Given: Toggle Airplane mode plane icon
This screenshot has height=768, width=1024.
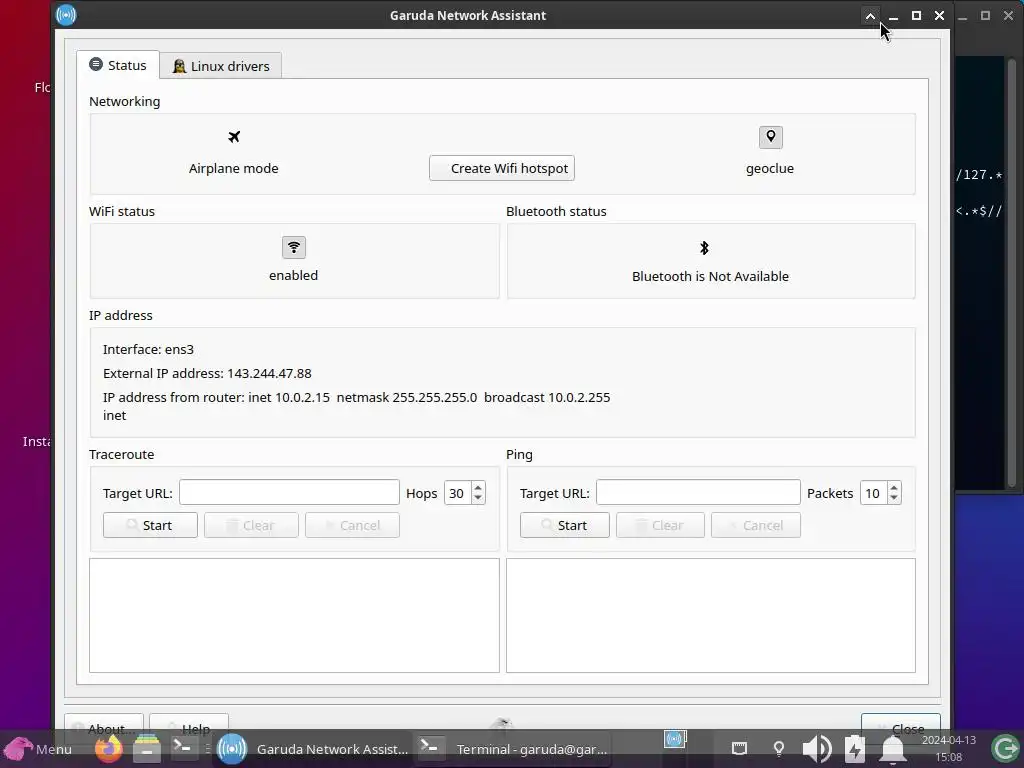Looking at the screenshot, I should pyautogui.click(x=234, y=137).
